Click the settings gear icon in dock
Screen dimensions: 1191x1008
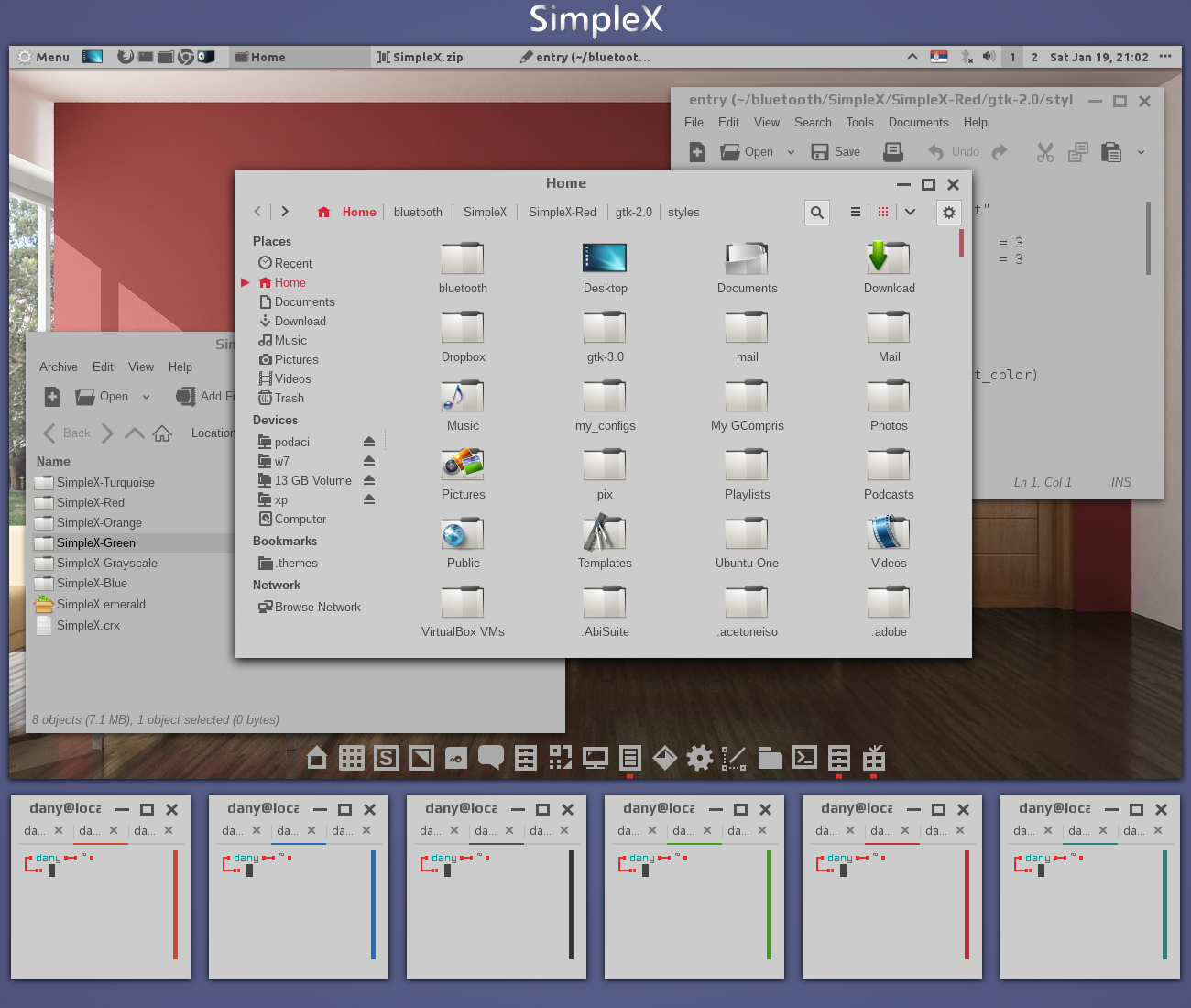(x=700, y=758)
